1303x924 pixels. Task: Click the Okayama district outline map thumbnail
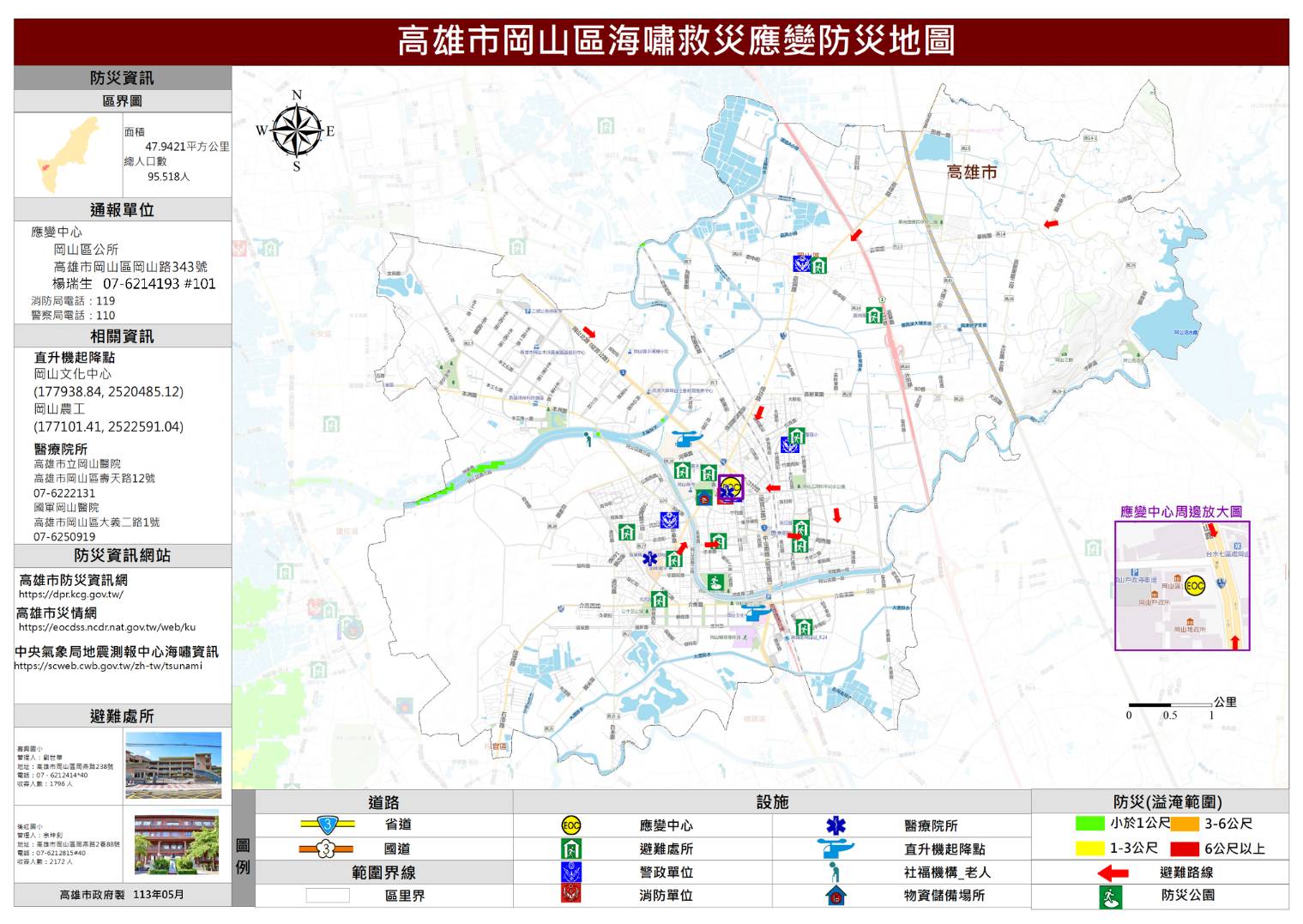pyautogui.click(x=68, y=154)
